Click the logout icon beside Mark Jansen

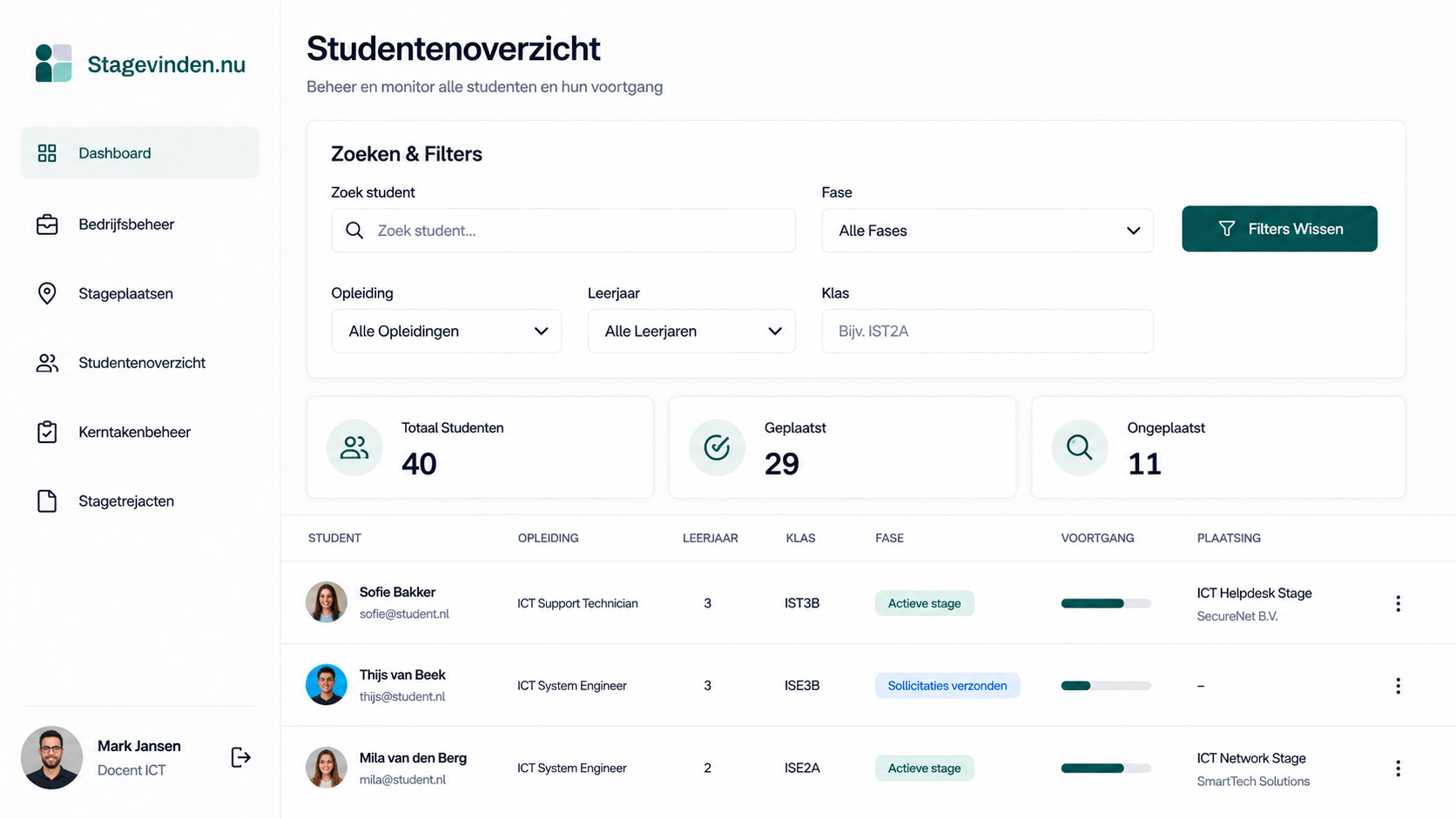pyautogui.click(x=241, y=757)
